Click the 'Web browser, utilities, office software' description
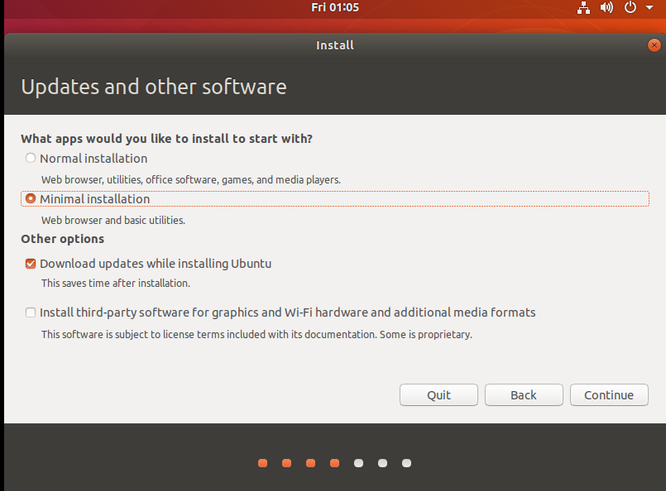 [191, 180]
